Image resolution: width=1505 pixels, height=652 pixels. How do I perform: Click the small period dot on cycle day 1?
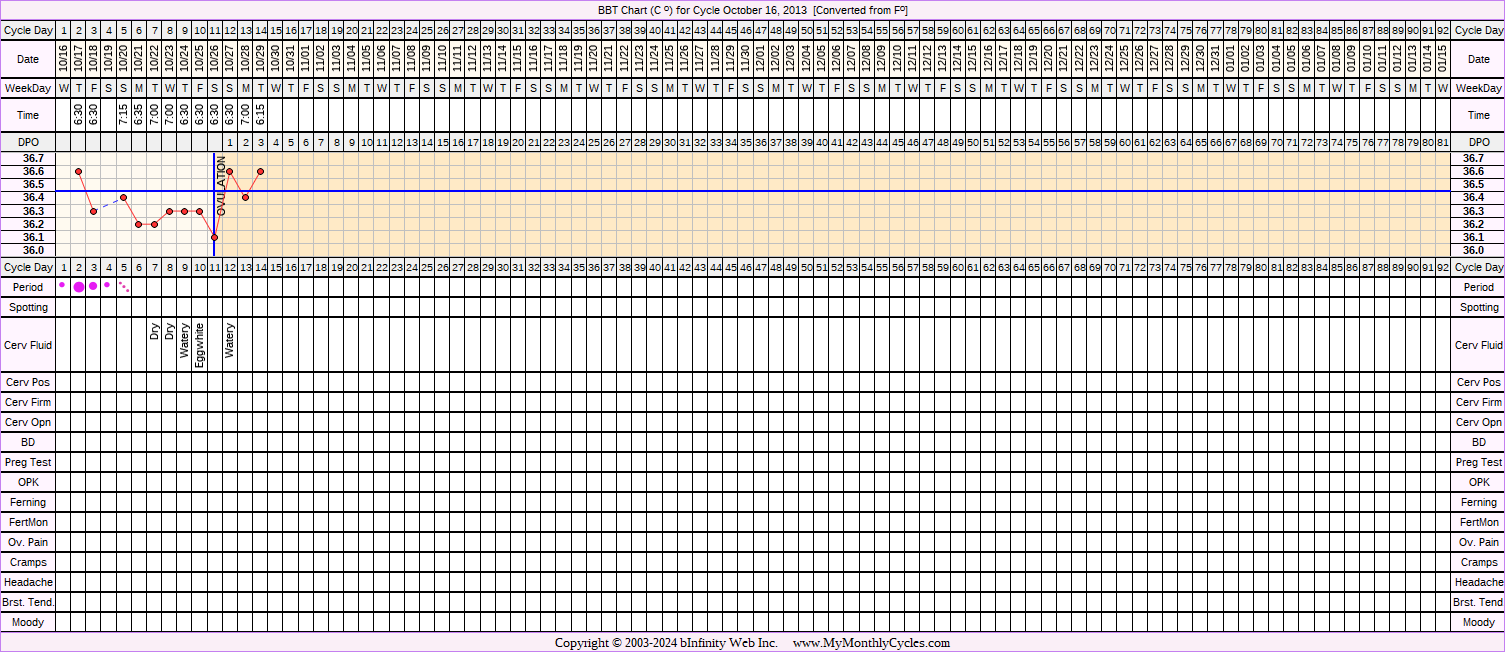[62, 285]
